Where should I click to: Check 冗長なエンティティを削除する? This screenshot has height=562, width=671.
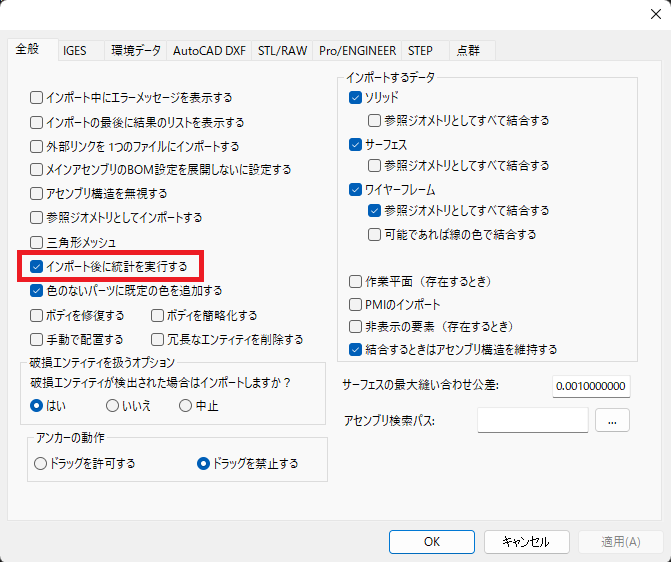coord(159,339)
